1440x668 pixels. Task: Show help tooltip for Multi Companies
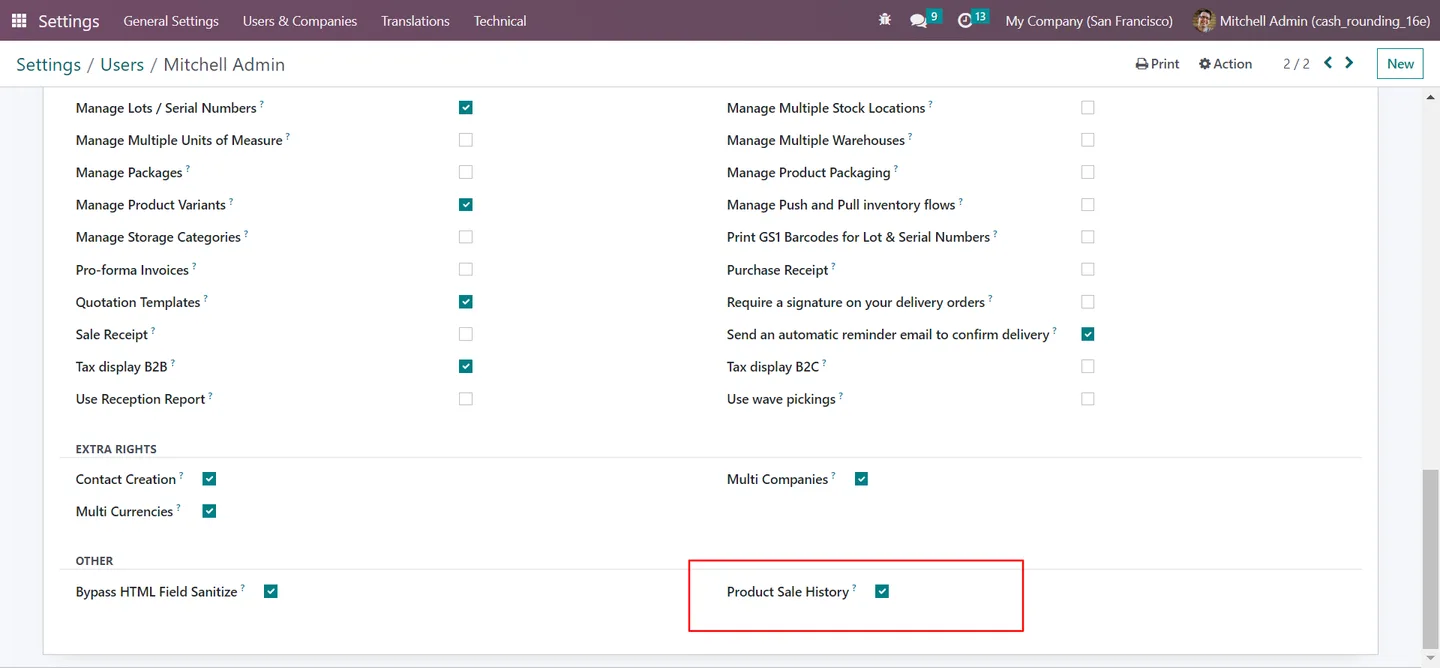point(834,475)
